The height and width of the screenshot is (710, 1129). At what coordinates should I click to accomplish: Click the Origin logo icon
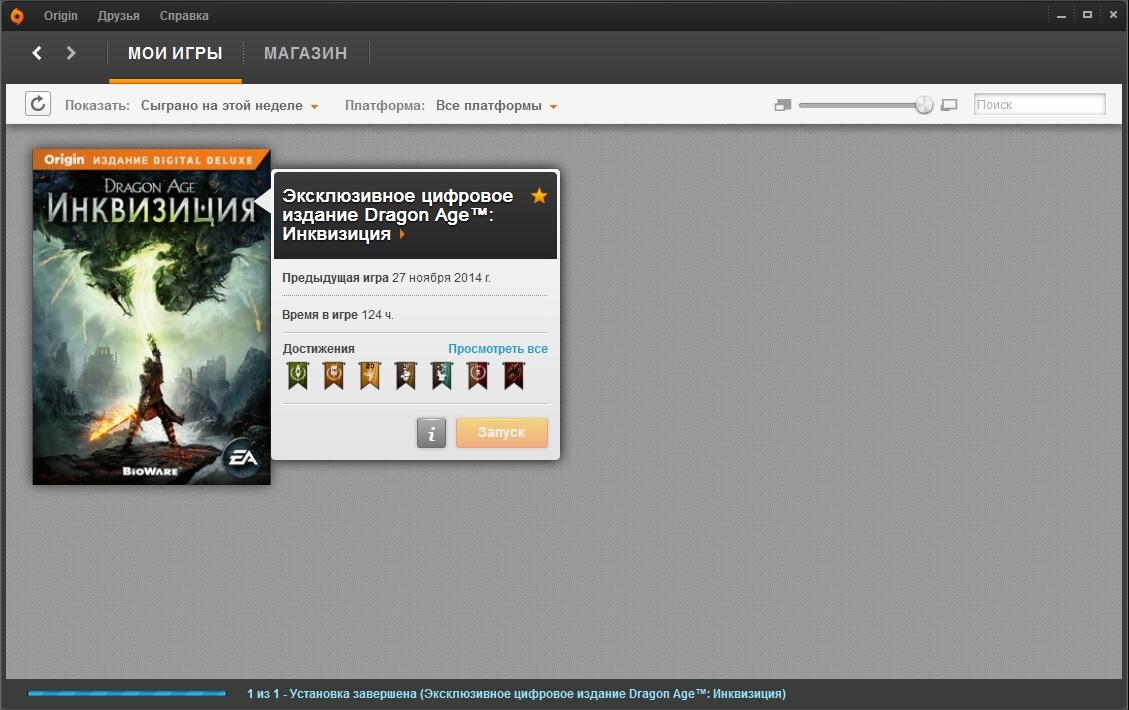tap(17, 16)
